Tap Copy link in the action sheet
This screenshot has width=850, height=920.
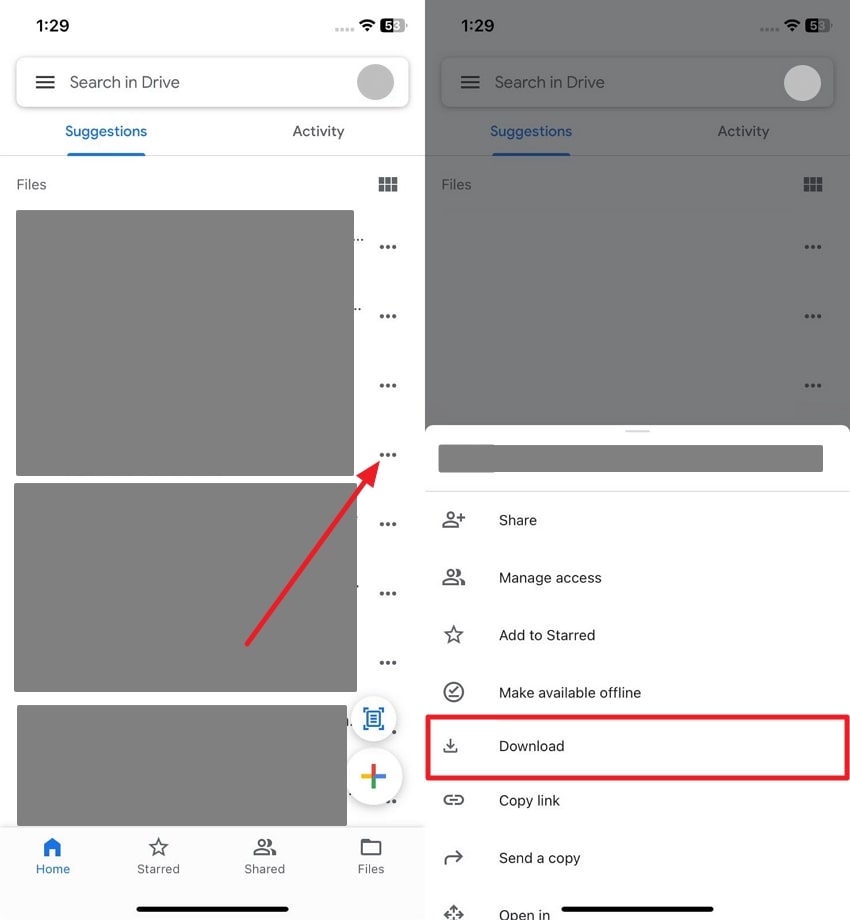[x=529, y=800]
